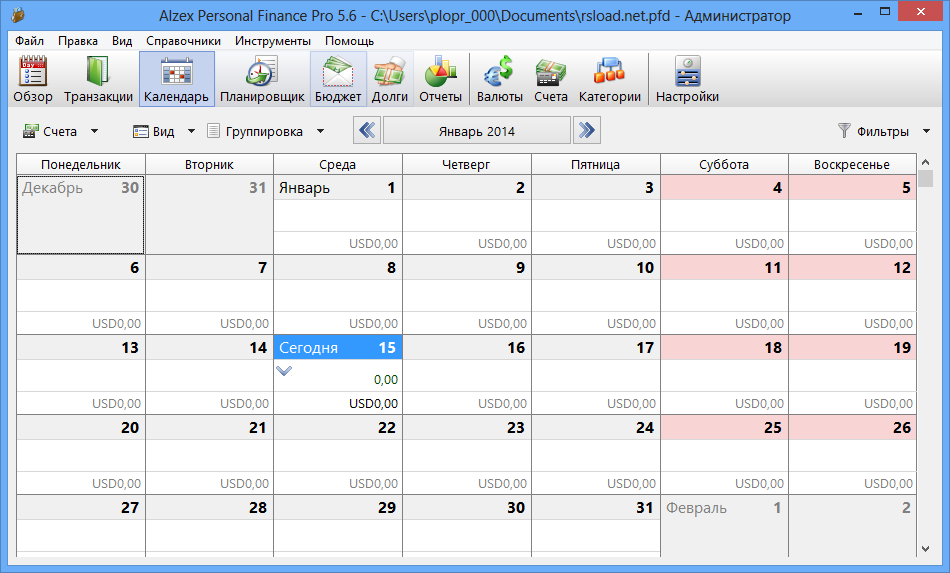Click the Январь 2014 month button
Screen dimensions: 950x573
(x=477, y=131)
